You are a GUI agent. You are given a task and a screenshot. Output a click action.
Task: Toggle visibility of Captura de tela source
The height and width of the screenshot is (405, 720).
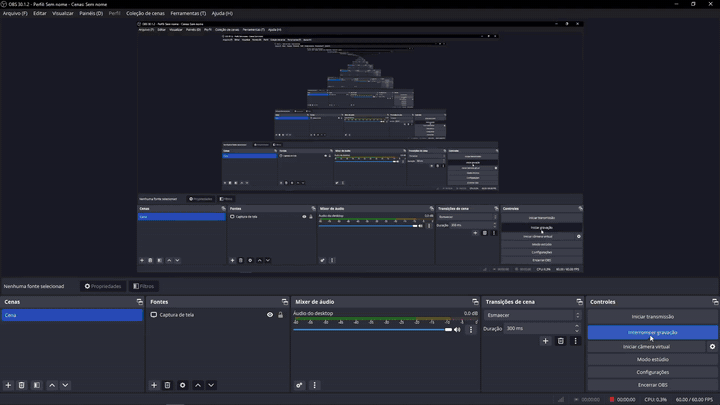point(270,315)
